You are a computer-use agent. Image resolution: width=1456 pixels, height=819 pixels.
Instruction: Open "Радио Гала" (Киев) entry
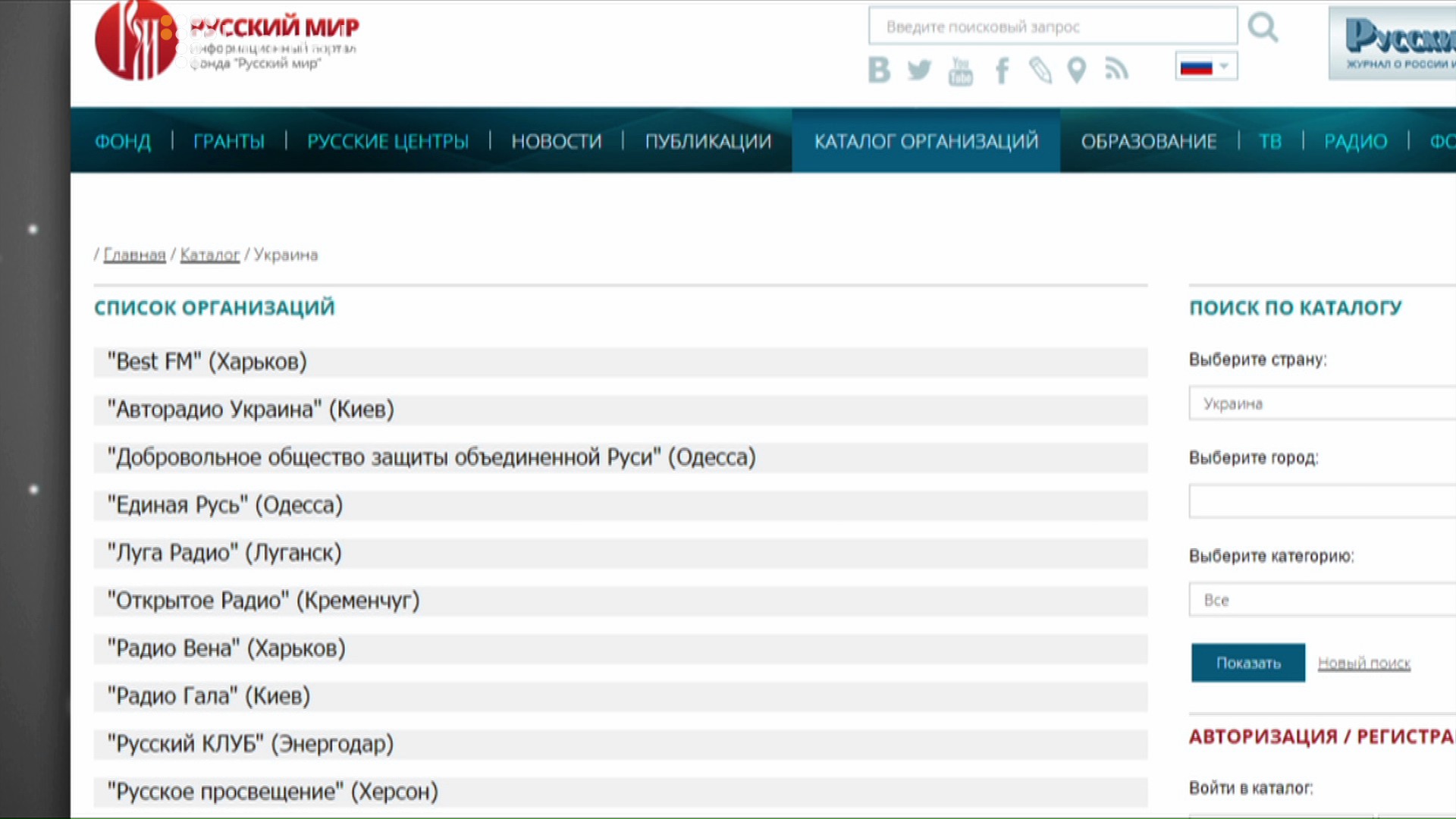(x=620, y=696)
